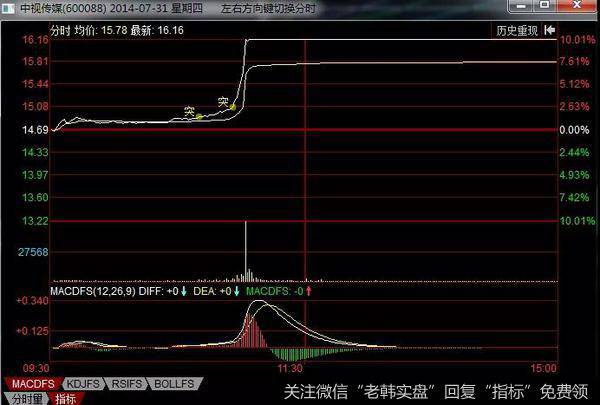
Task: Click the 11:30 time axis label
Action: pos(290,369)
